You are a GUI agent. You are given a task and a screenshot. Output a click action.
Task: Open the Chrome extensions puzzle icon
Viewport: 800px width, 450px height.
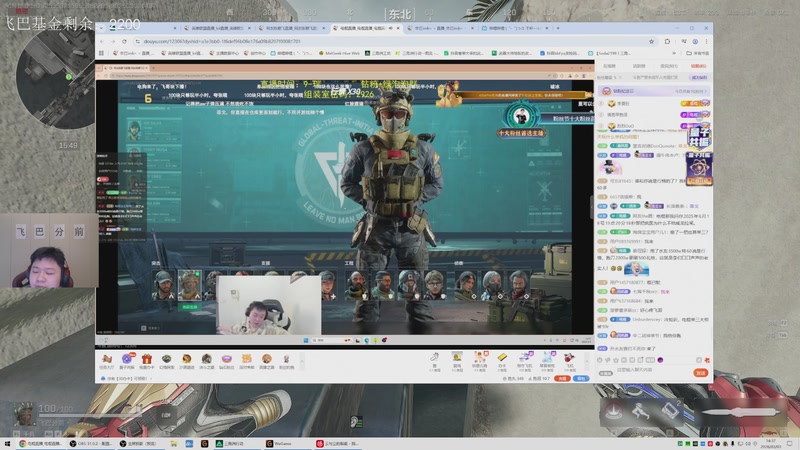[x=667, y=41]
